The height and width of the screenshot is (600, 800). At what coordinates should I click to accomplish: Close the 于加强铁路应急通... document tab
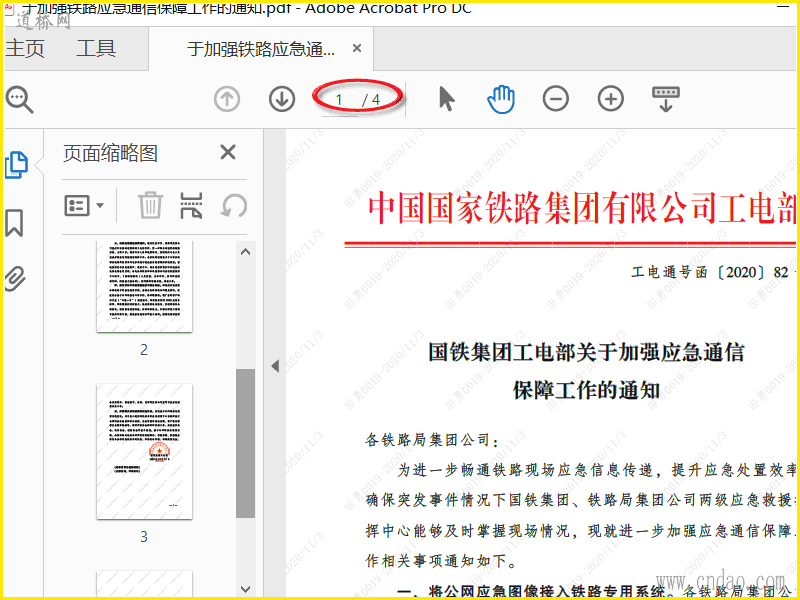pyautogui.click(x=357, y=48)
